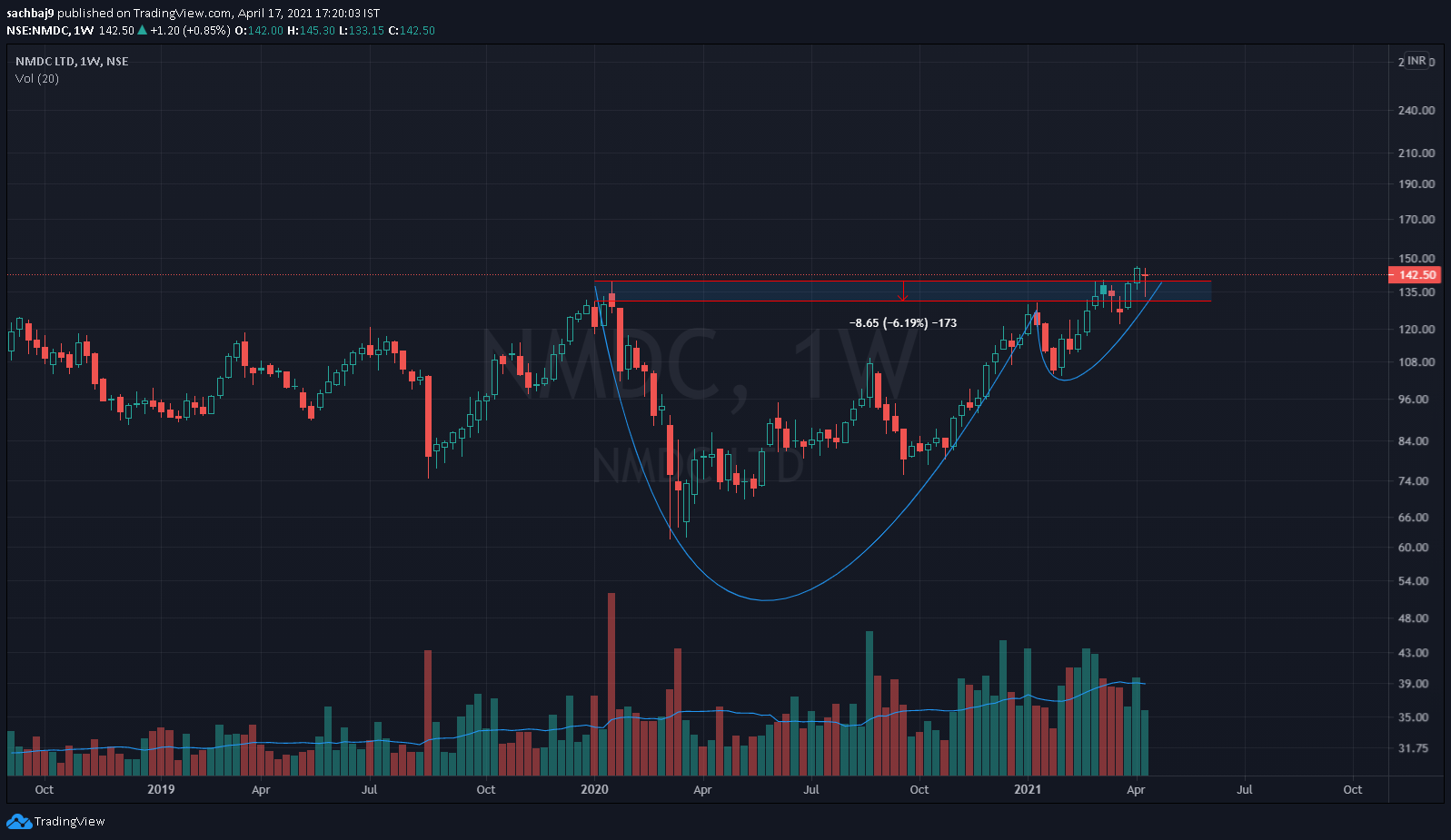1451x840 pixels.
Task: Click the -8.65 (-6.19%) -173 measurement label
Action: 903,322
